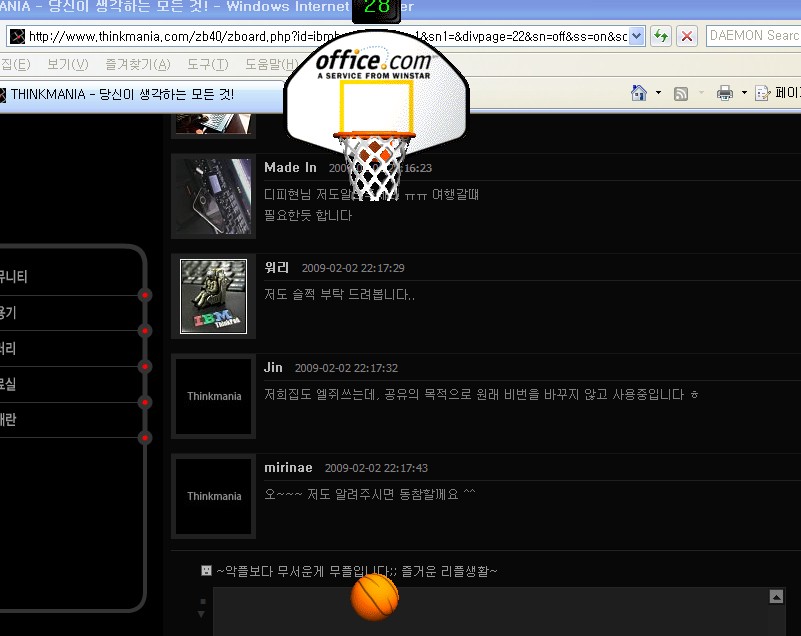Open the 즐겨찾기(A) menu

[x=137, y=64]
